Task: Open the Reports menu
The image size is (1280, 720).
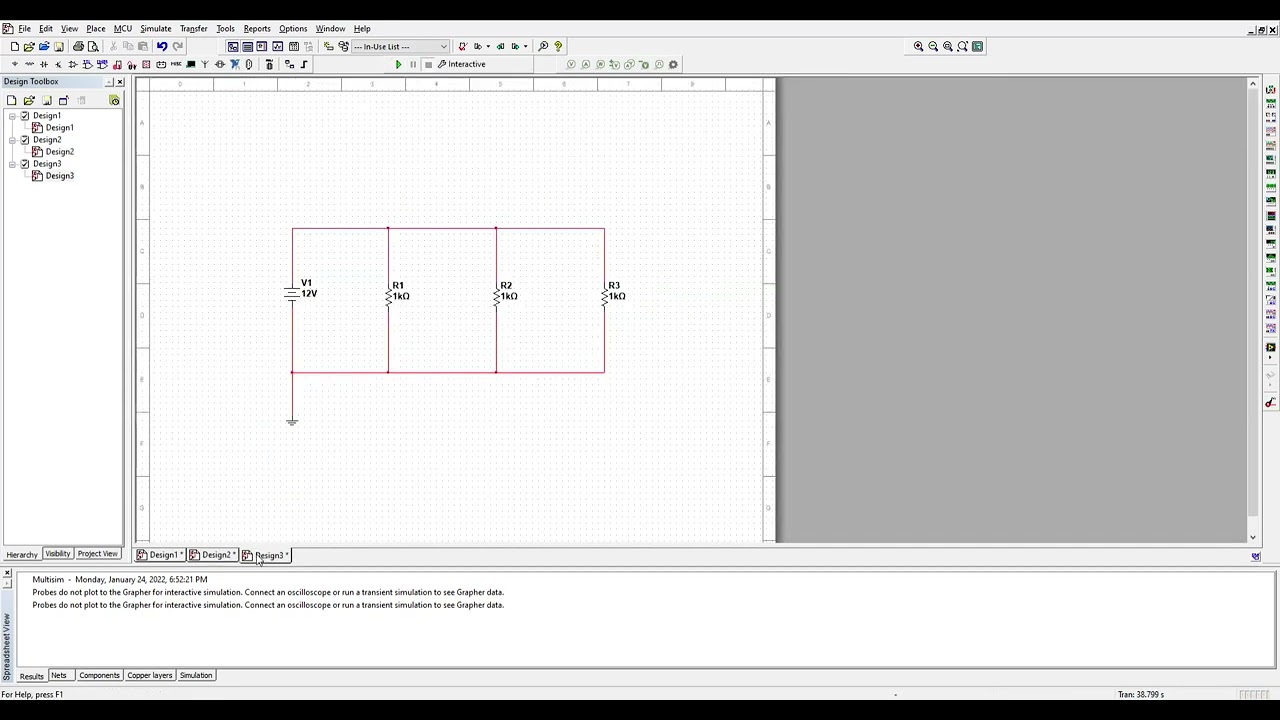Action: tap(257, 28)
